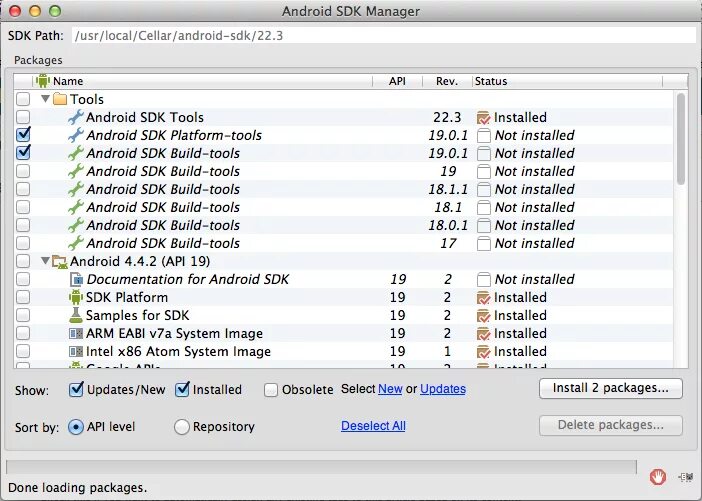
Task: Click the Install 2 packages button
Action: 610,388
